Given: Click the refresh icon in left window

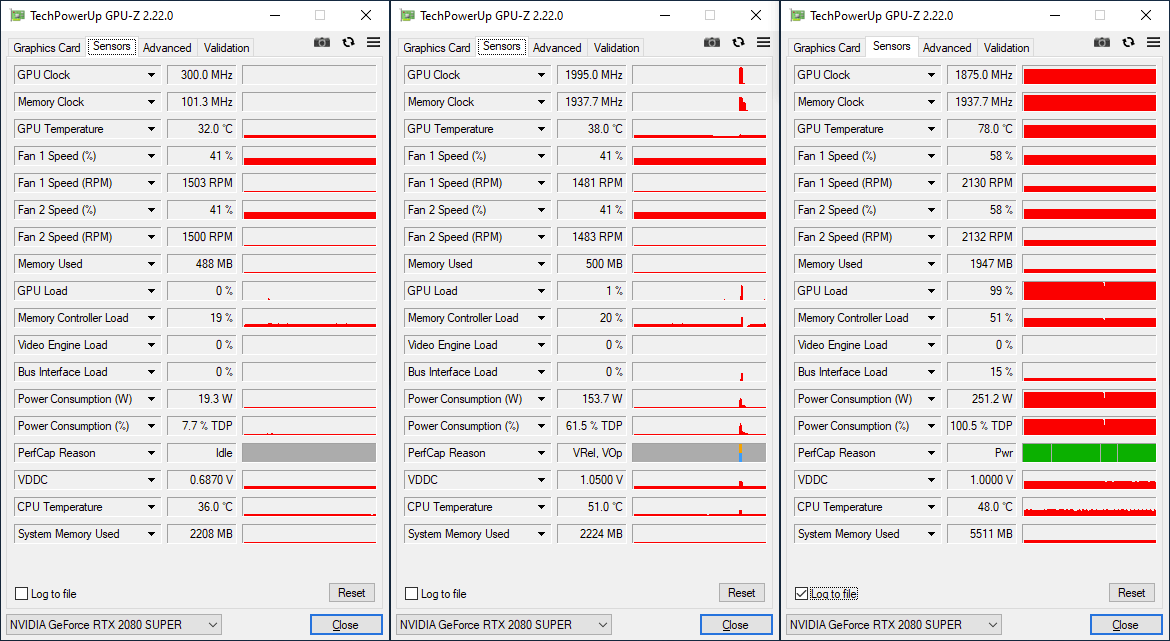Looking at the screenshot, I should click(348, 42).
